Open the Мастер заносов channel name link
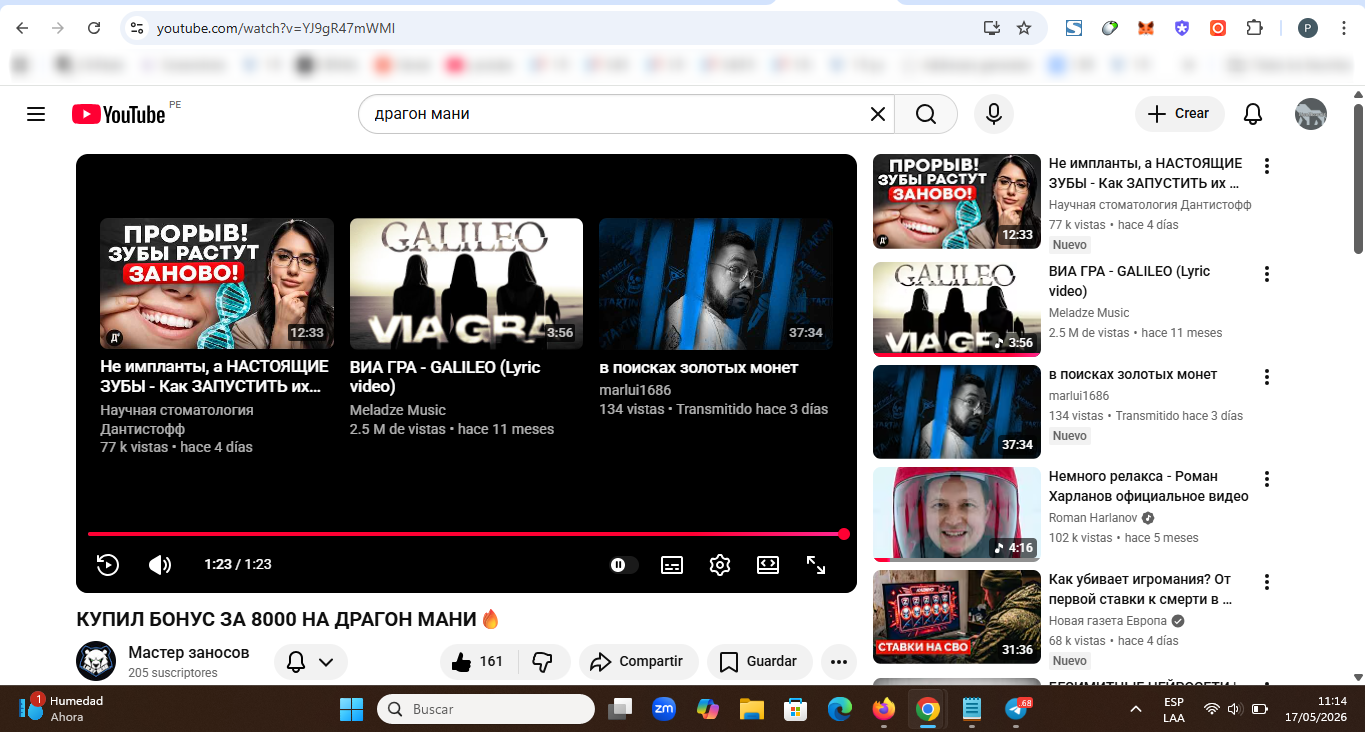This screenshot has width=1365, height=732. (189, 653)
